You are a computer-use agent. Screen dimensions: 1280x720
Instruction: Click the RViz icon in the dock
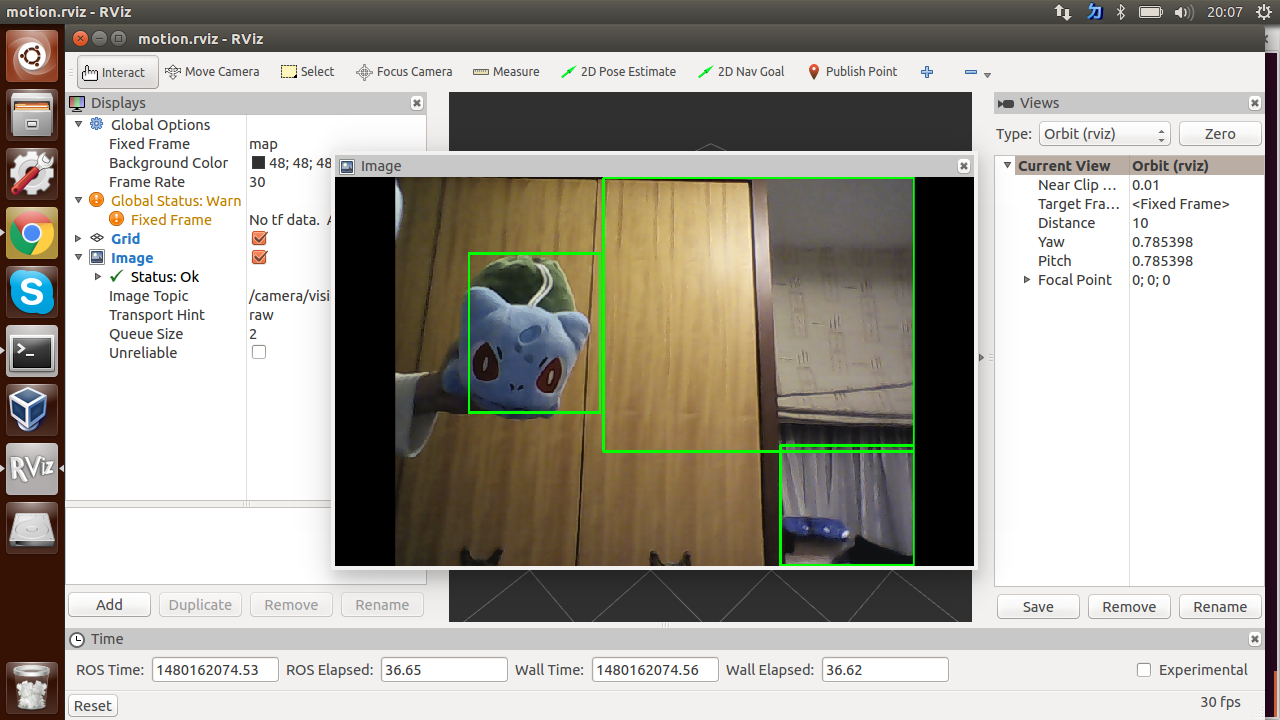[x=32, y=469]
